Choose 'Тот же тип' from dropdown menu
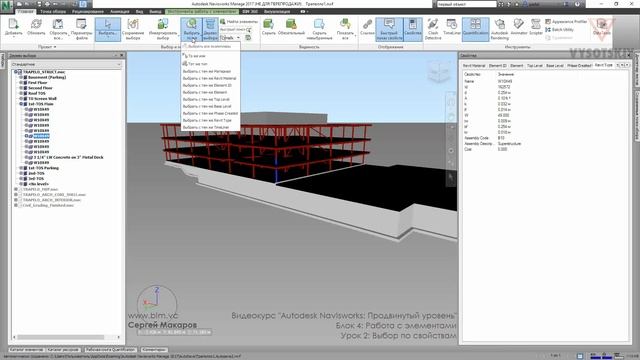 coord(211,64)
